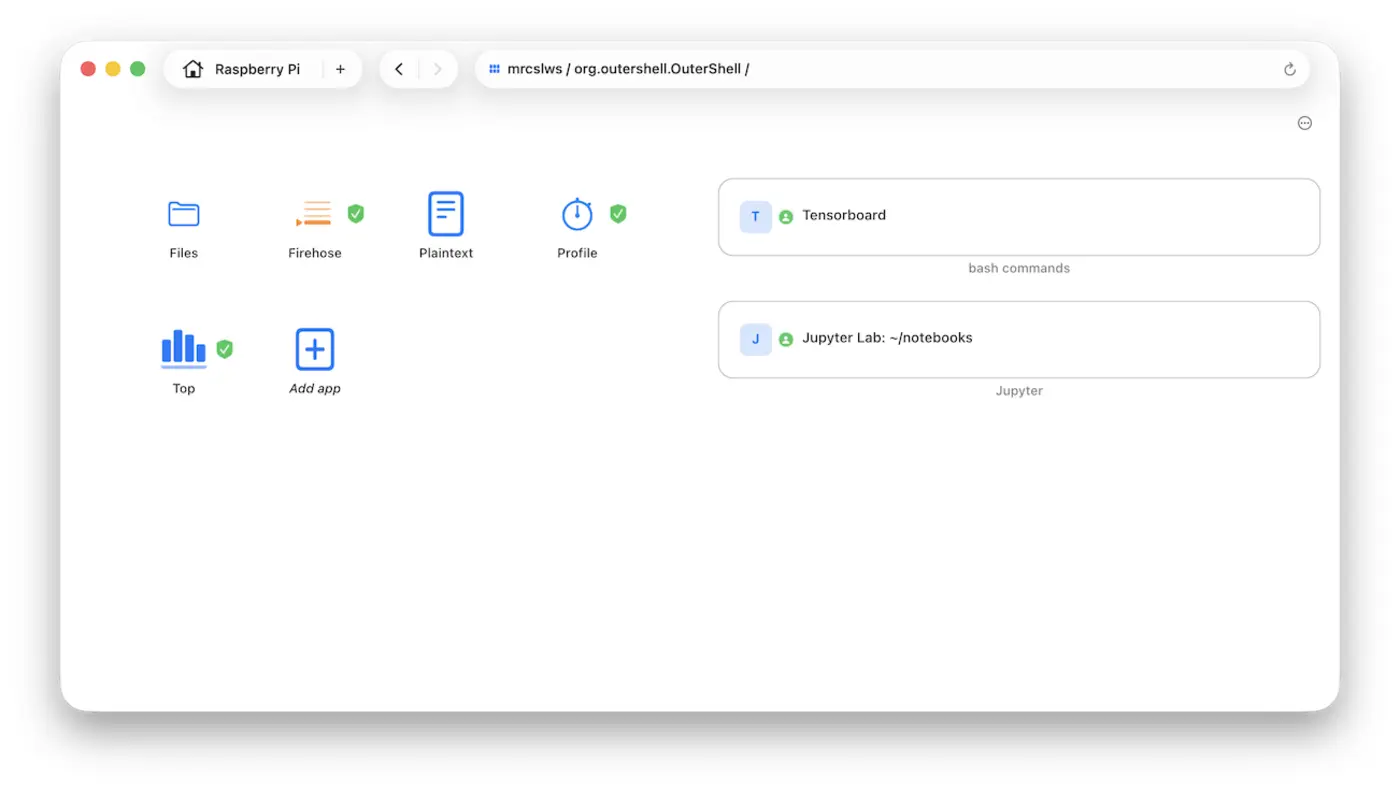The width and height of the screenshot is (1400, 791).
Task: Go back with the left arrow
Action: coord(399,69)
